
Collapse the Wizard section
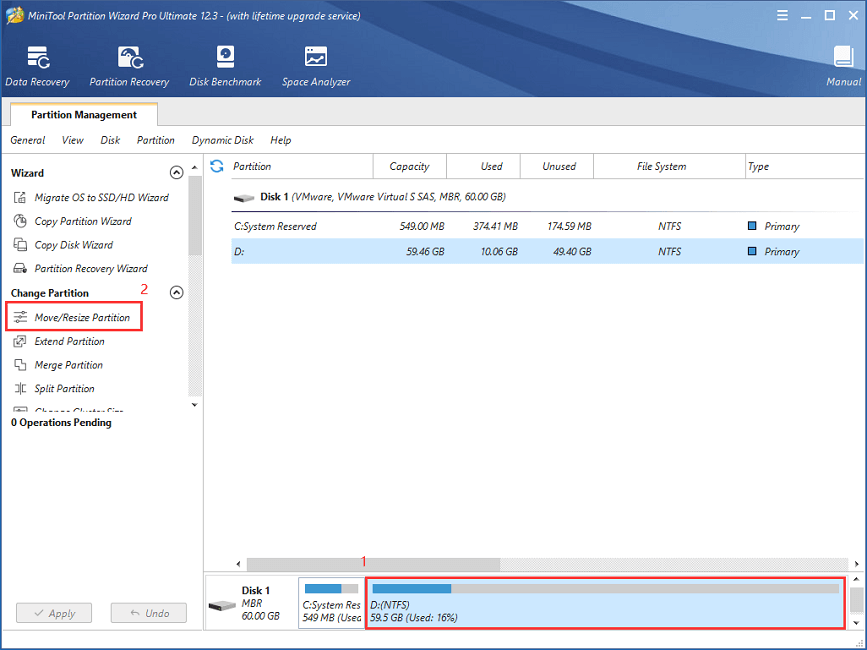[x=176, y=173]
